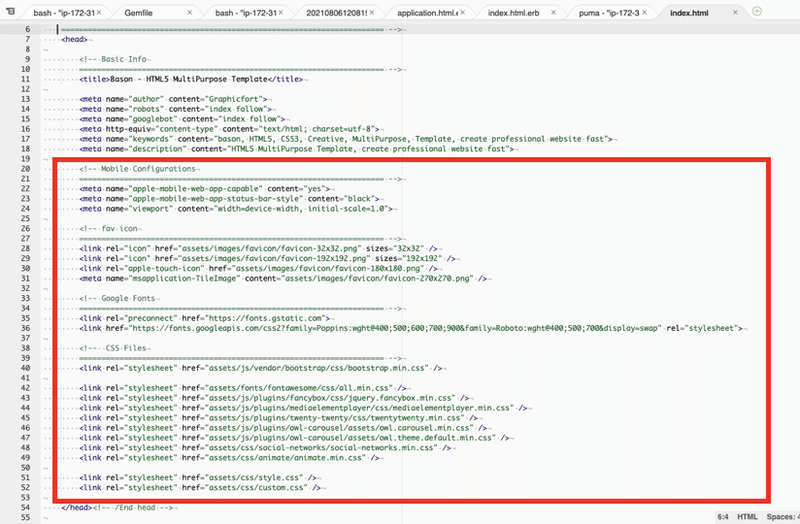Click the charset=utf-8 meta line

click(230, 129)
